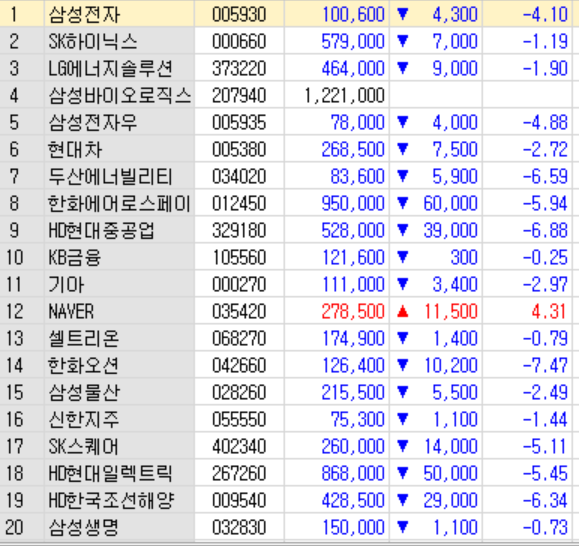The width and height of the screenshot is (579, 546).
Task: Click the change rate 4.31
Action: pyautogui.click(x=549, y=311)
